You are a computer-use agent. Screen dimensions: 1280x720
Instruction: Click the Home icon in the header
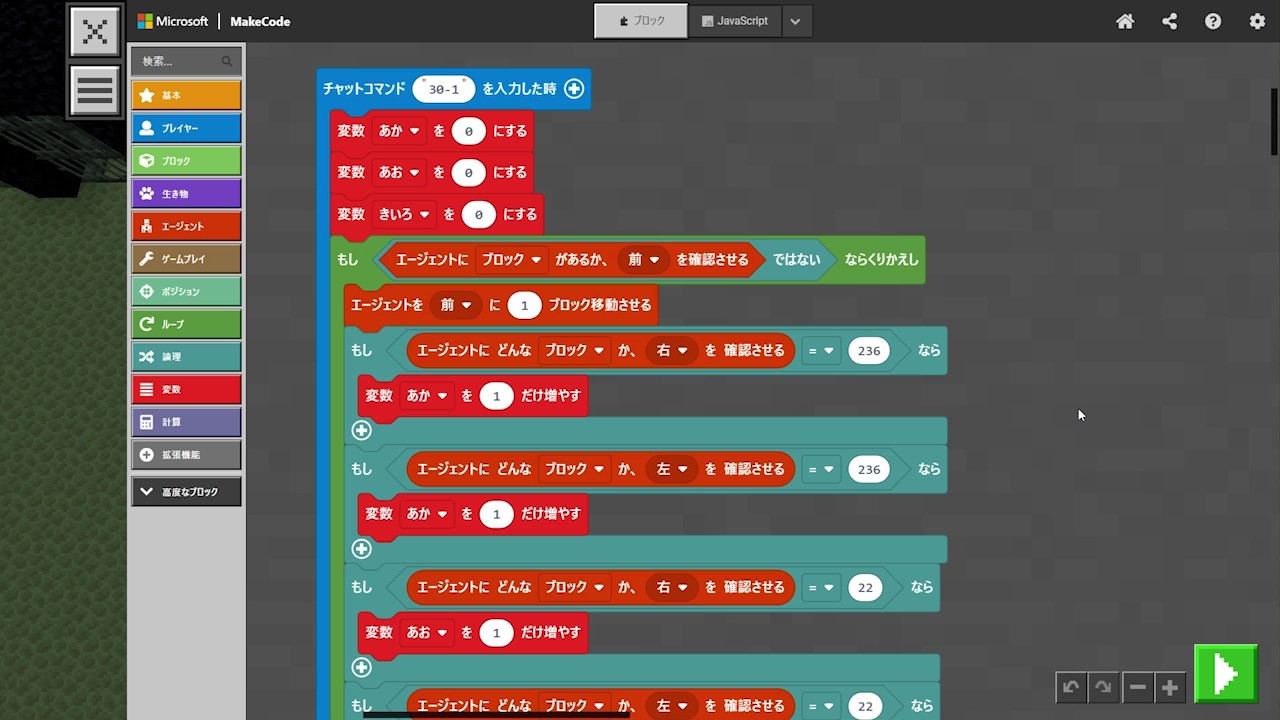(x=1125, y=21)
